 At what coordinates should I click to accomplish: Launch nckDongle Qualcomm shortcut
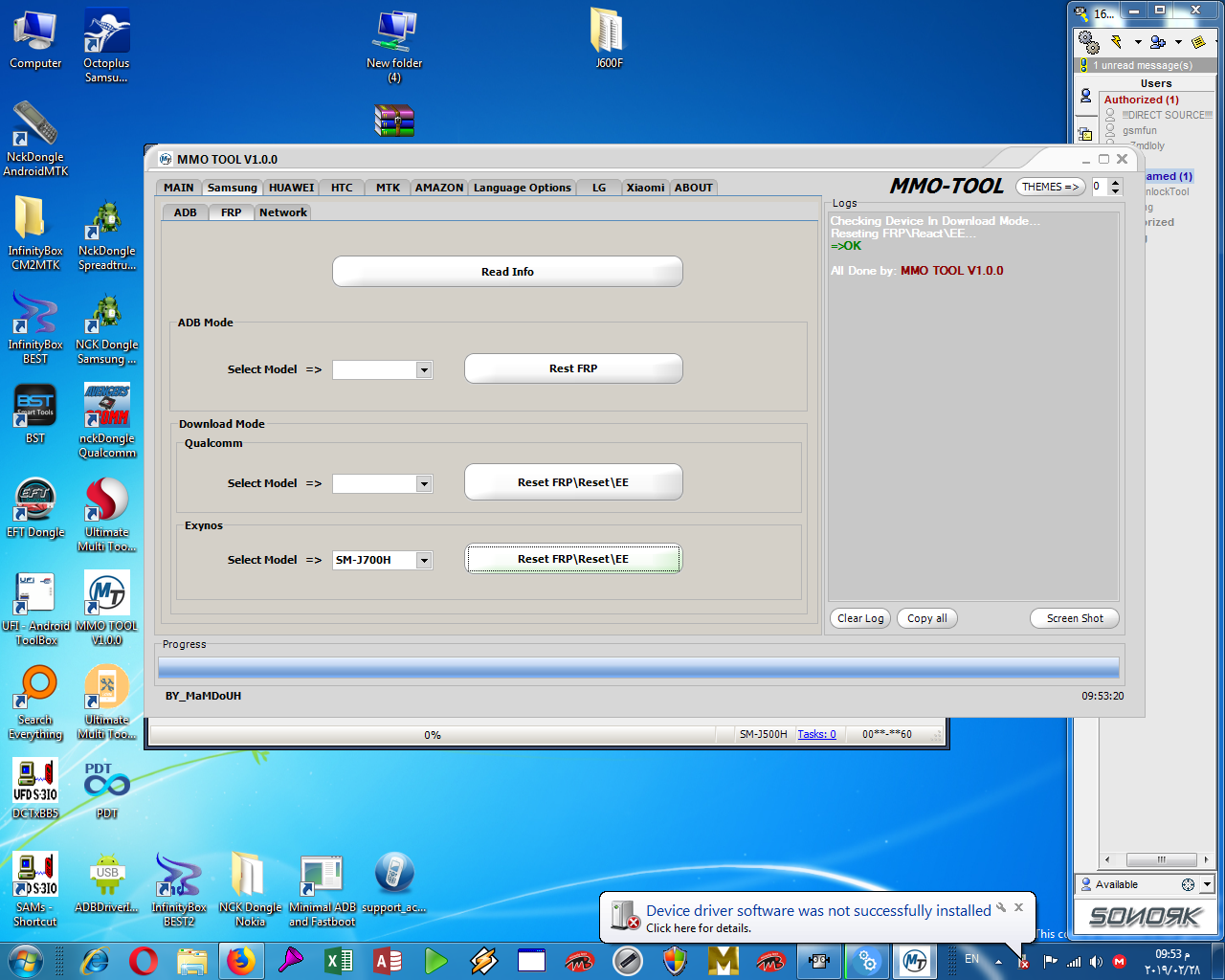click(106, 420)
